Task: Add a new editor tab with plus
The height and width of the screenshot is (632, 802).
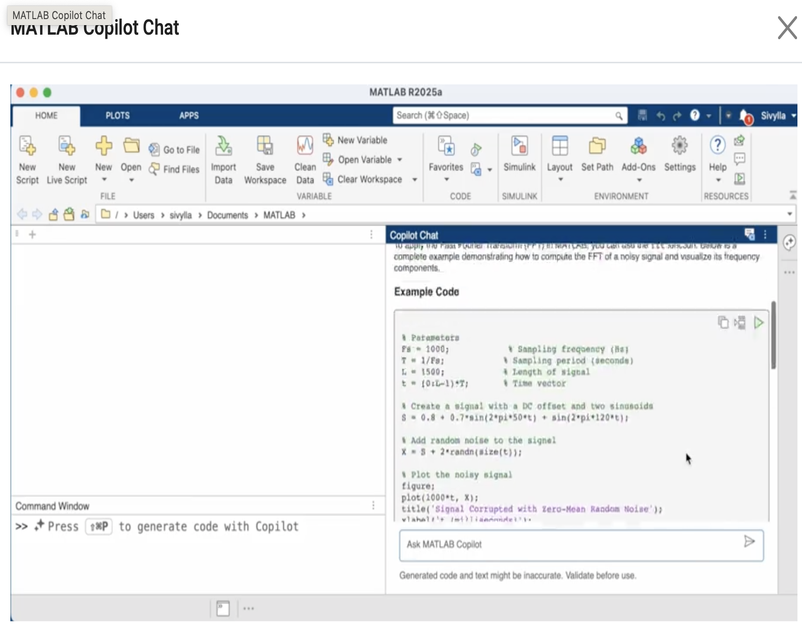Action: (32, 235)
